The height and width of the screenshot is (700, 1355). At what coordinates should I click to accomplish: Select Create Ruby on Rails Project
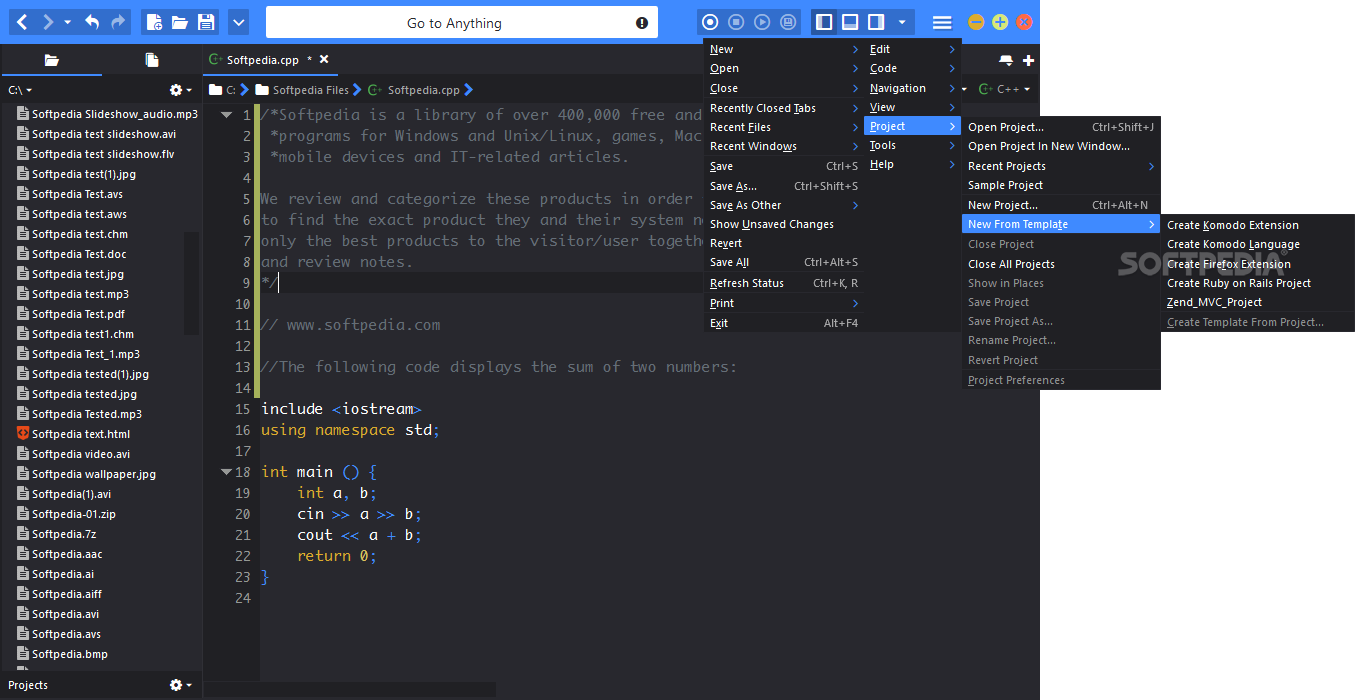[x=1257, y=283]
